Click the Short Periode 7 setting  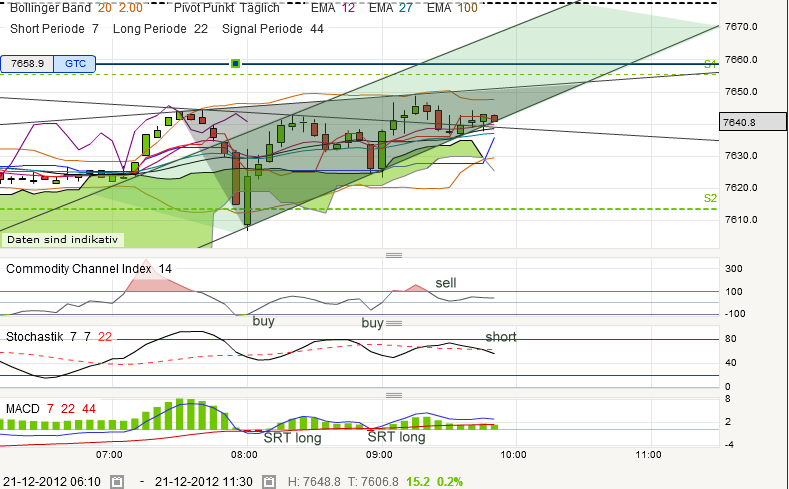pyautogui.click(x=54, y=29)
